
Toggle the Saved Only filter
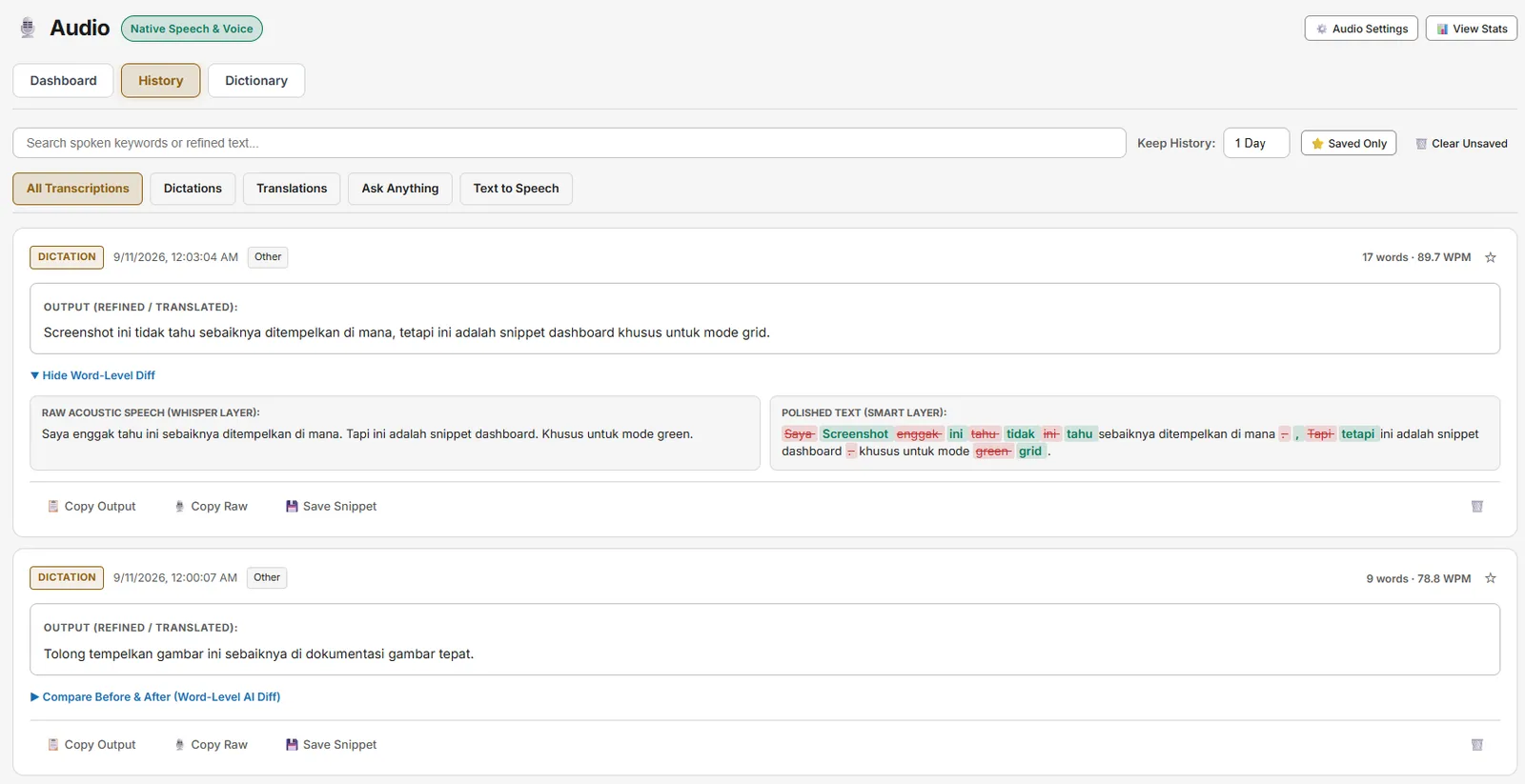[1349, 144]
